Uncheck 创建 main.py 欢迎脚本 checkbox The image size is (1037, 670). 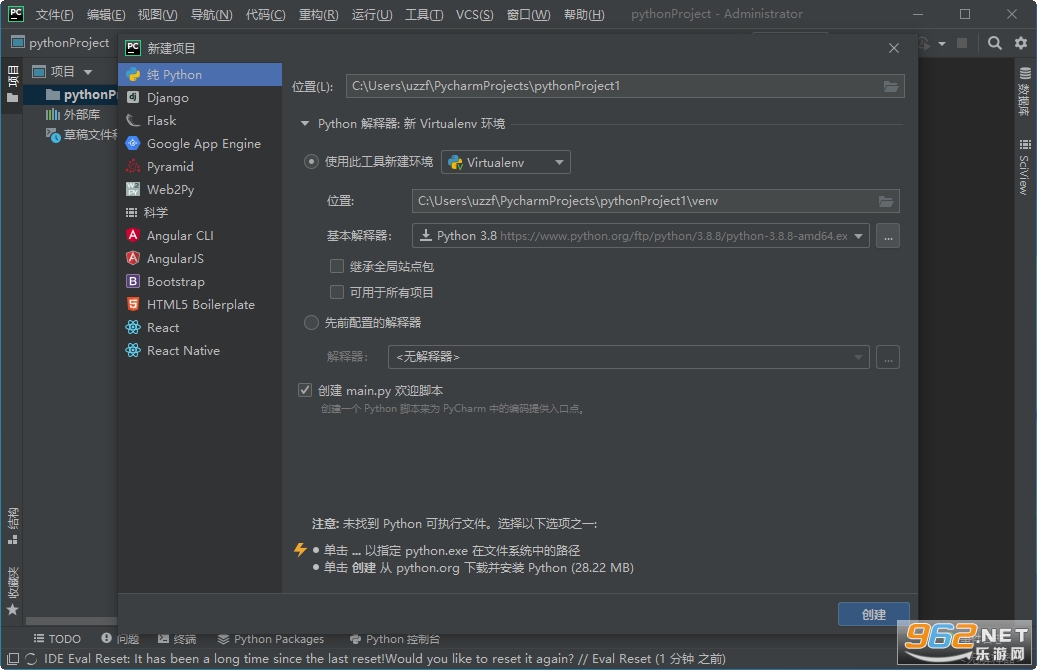(x=305, y=390)
